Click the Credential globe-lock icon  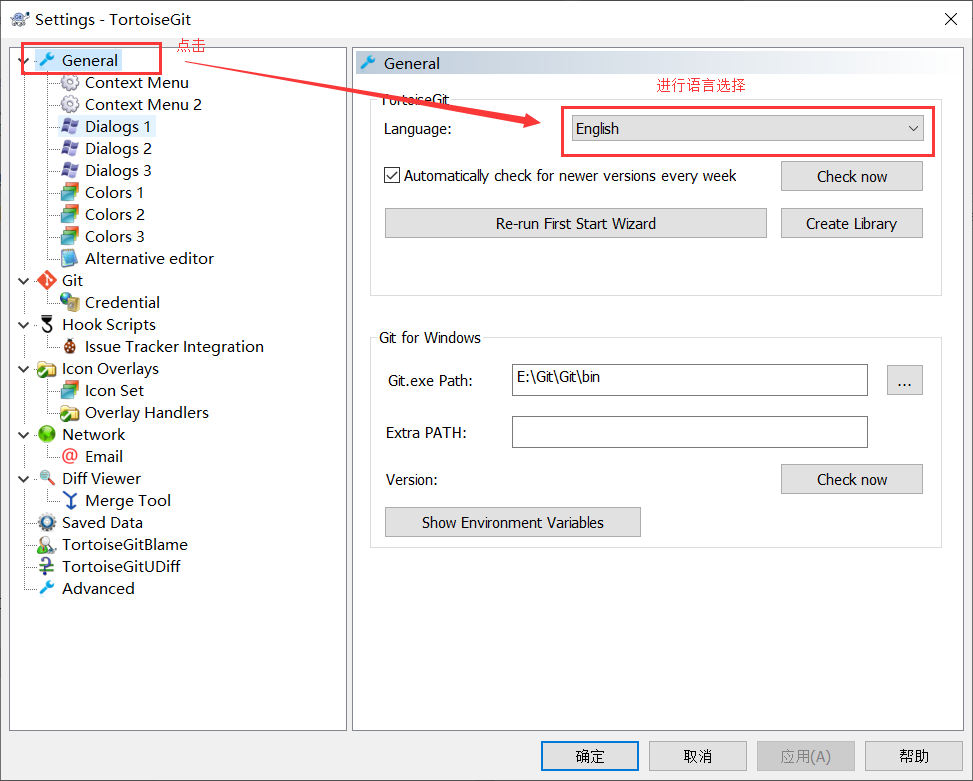click(x=70, y=302)
